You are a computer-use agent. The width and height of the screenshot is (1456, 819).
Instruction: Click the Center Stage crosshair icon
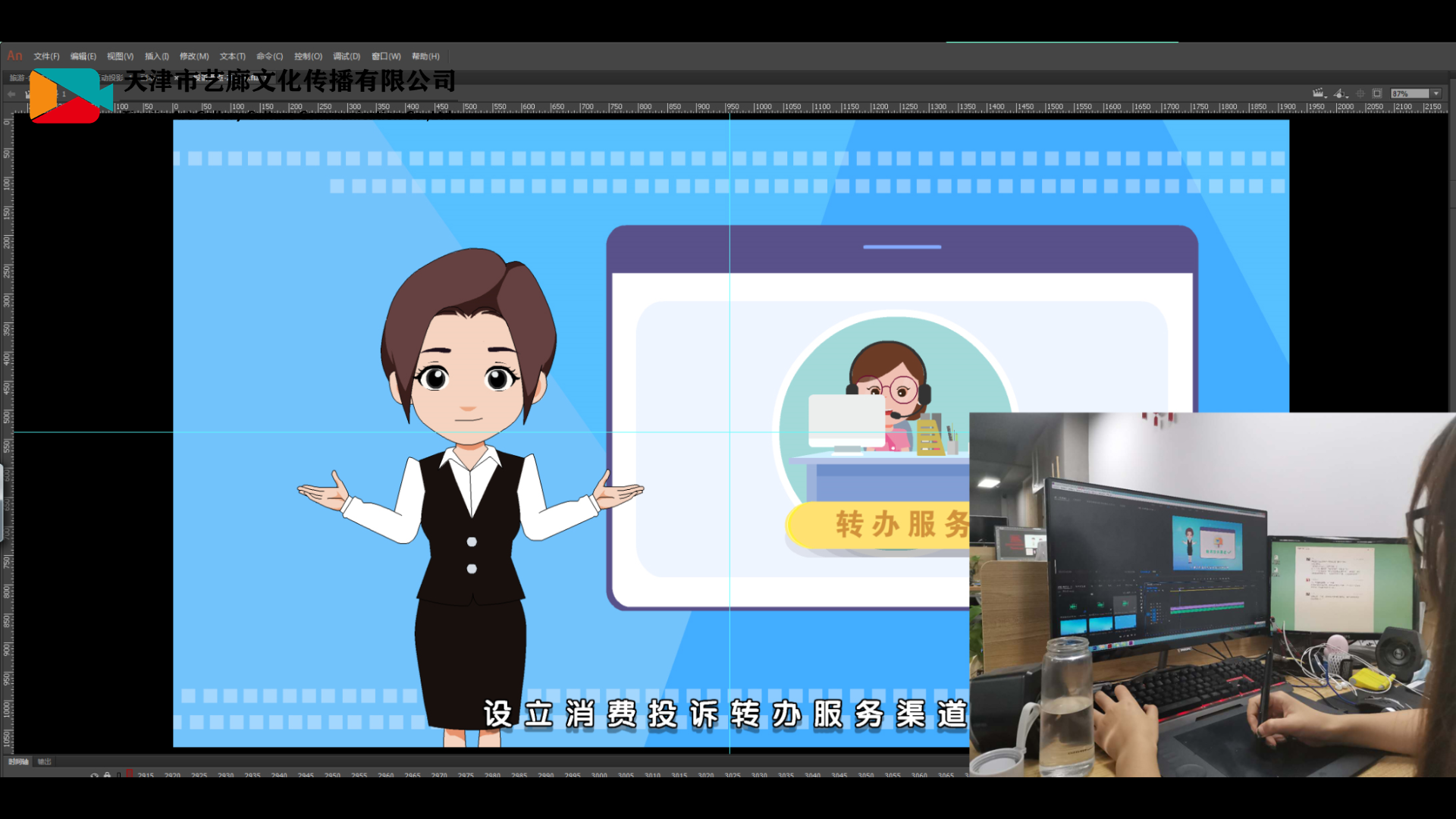pos(1360,93)
